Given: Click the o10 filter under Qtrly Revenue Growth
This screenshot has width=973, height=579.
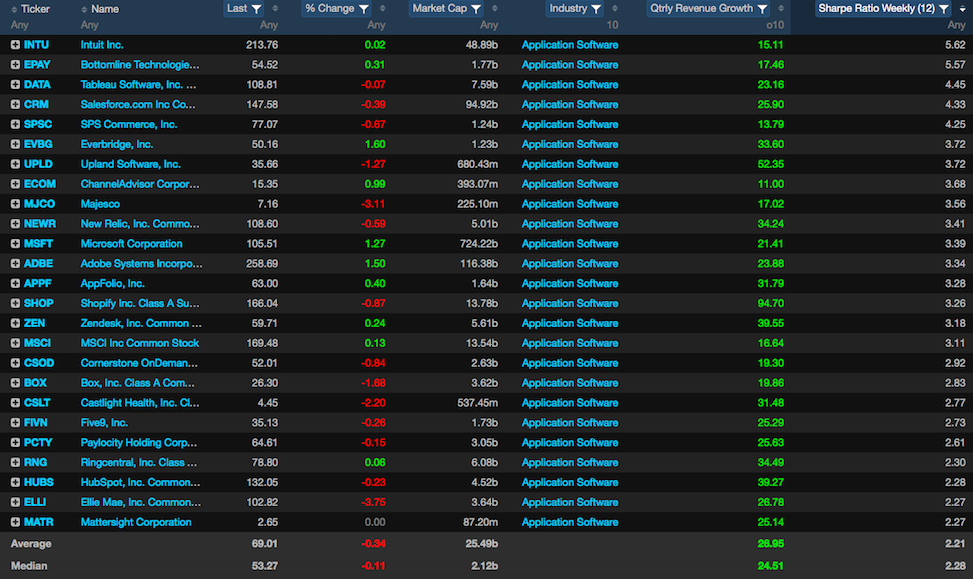Looking at the screenshot, I should (775, 25).
